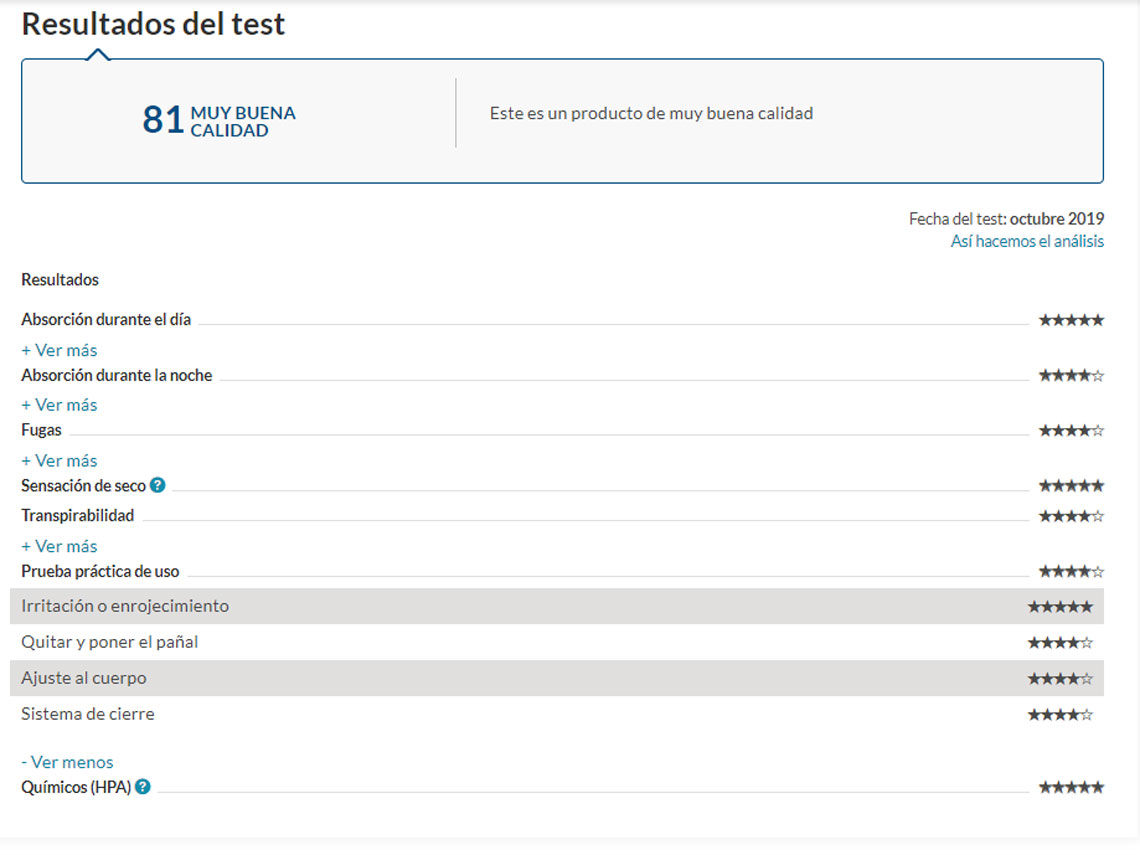Click the Prueba práctica de uso label

point(100,572)
